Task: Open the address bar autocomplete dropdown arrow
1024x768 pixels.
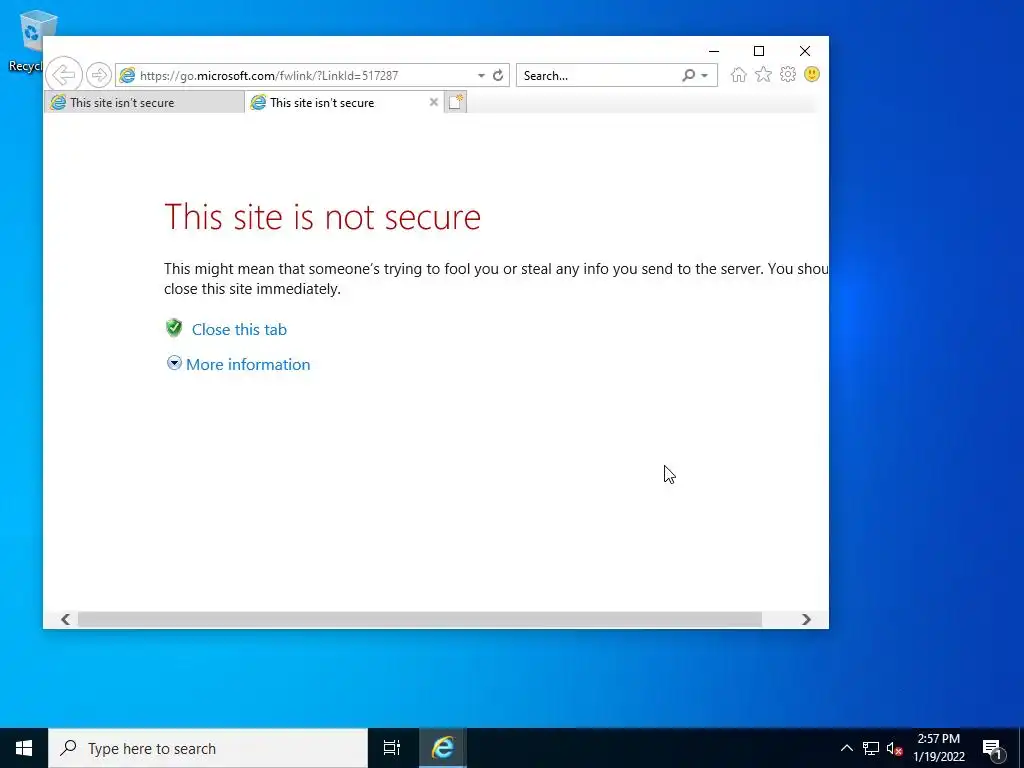Action: (481, 76)
